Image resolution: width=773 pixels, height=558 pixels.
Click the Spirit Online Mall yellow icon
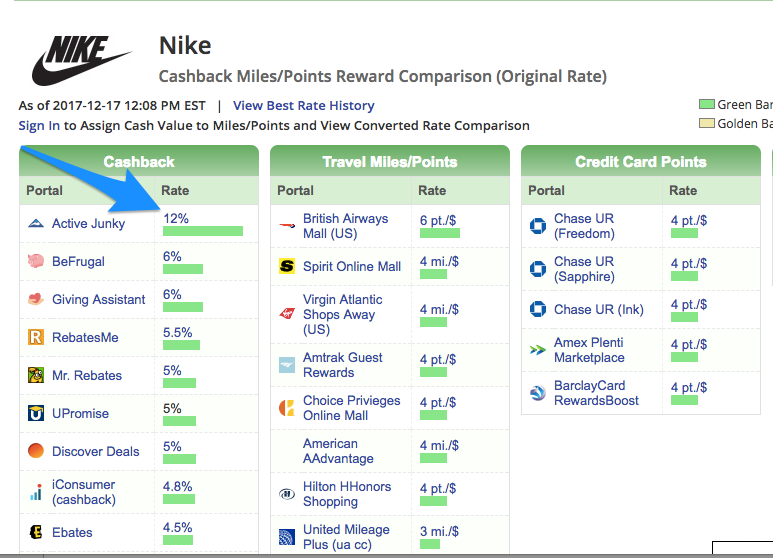click(x=287, y=266)
